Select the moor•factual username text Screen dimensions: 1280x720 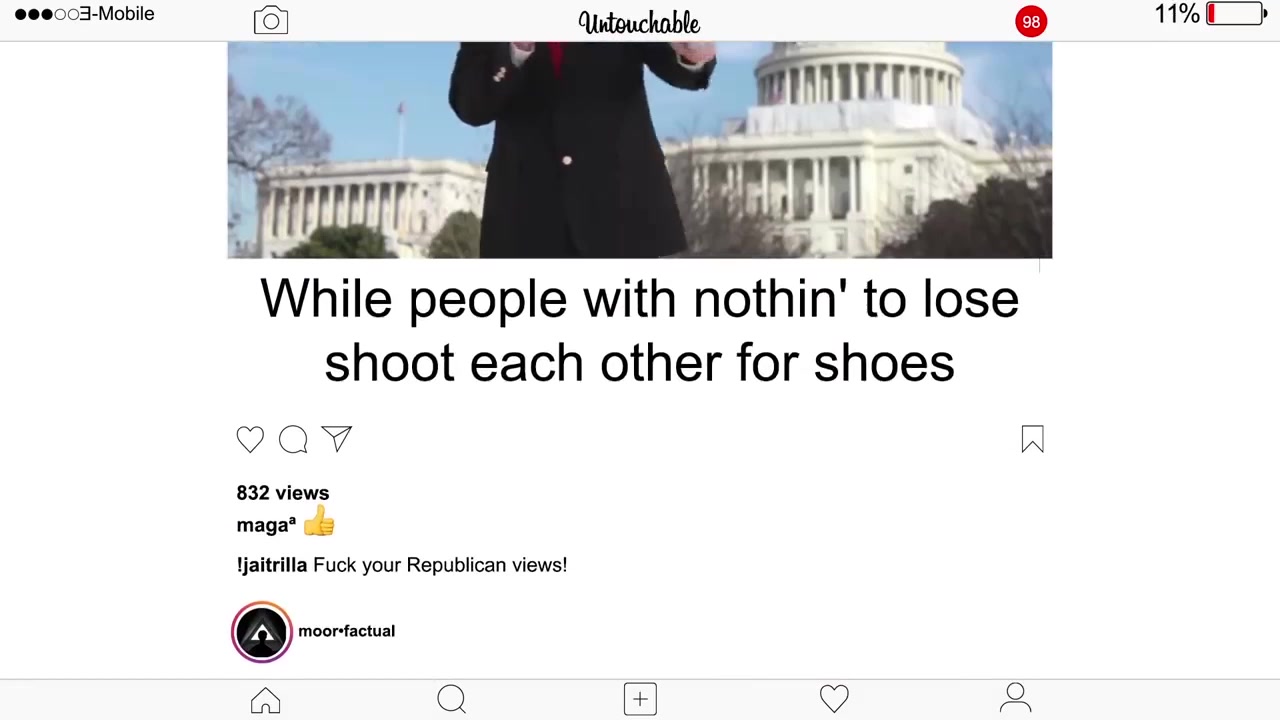coord(346,631)
